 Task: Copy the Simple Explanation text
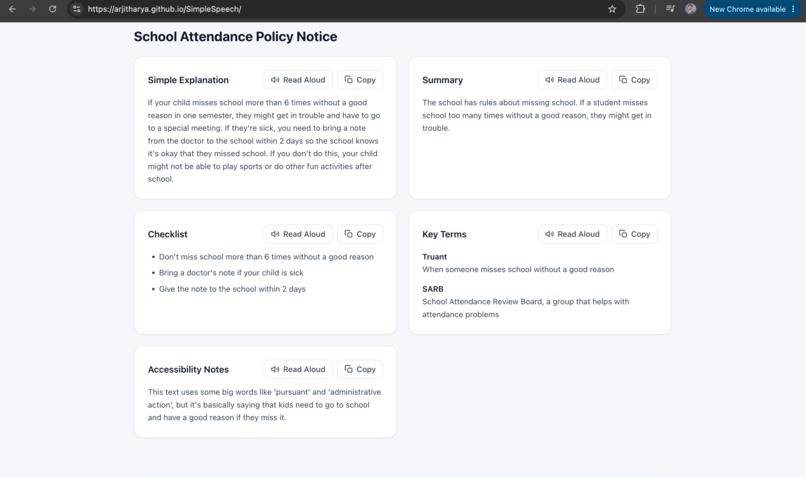point(360,80)
